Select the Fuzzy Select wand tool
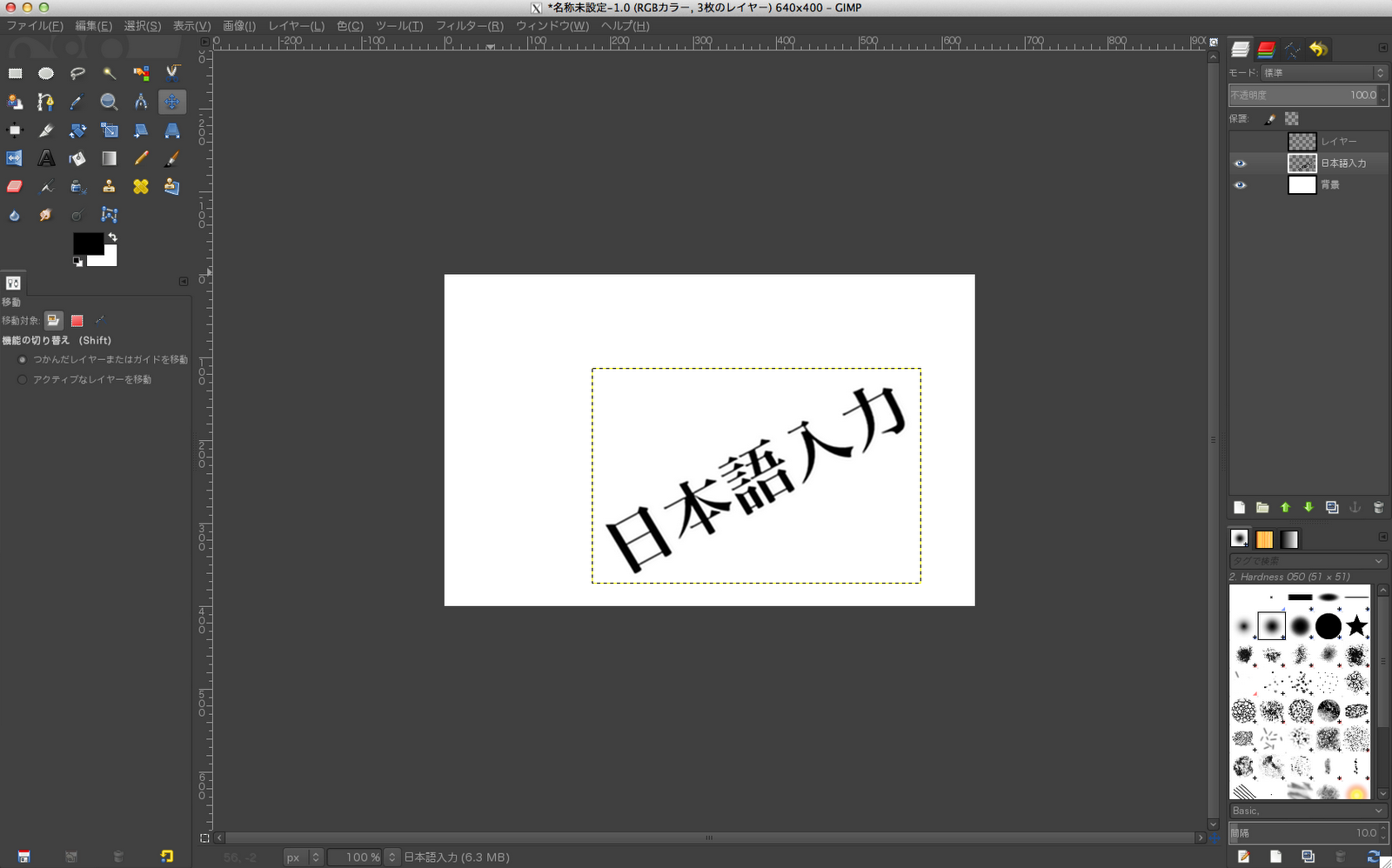This screenshot has height=868, width=1392. pyautogui.click(x=109, y=74)
